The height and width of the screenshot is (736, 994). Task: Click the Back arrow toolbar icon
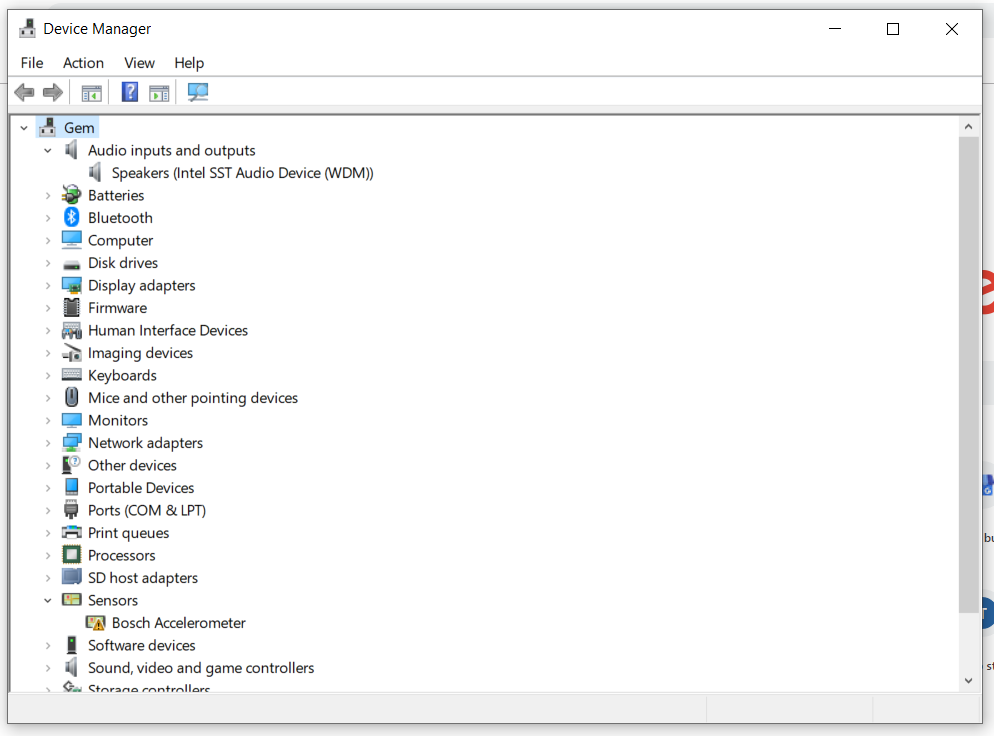[x=24, y=93]
